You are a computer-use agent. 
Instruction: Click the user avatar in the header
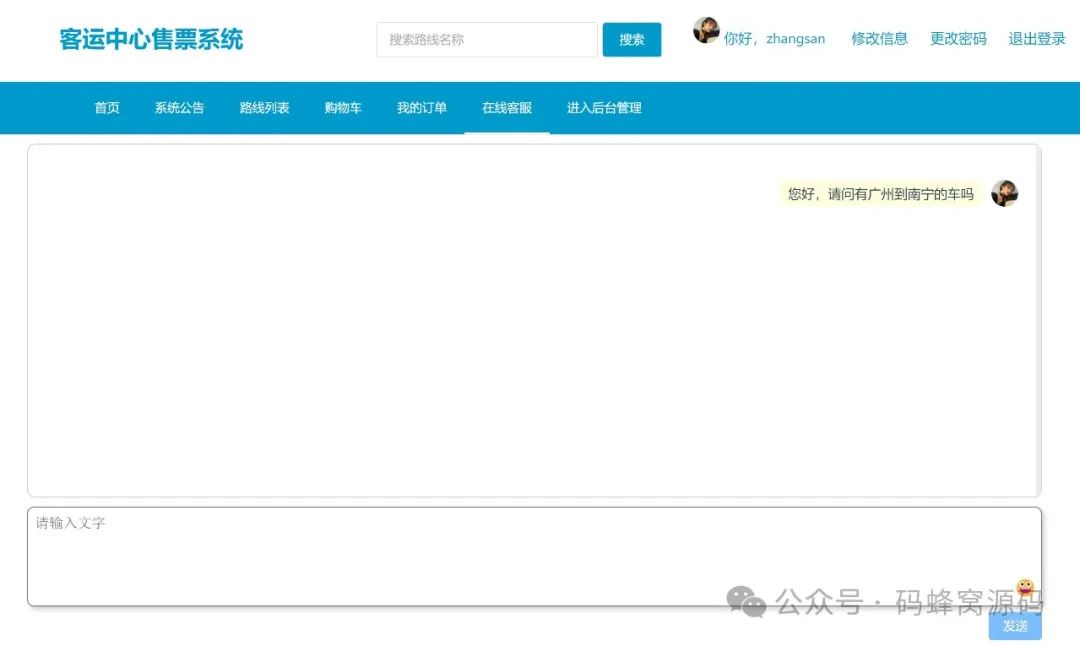click(708, 31)
